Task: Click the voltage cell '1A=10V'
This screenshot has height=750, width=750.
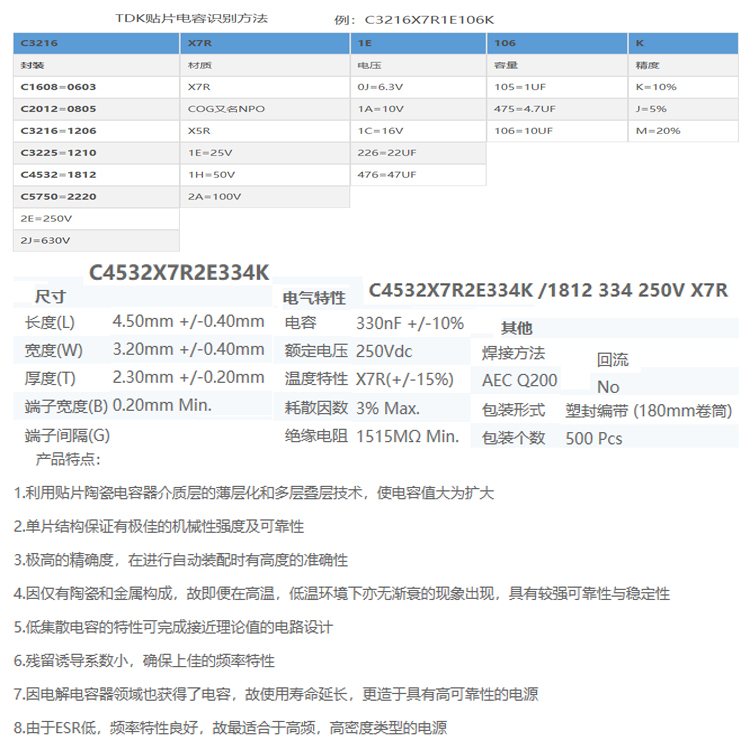Action: click(x=418, y=109)
